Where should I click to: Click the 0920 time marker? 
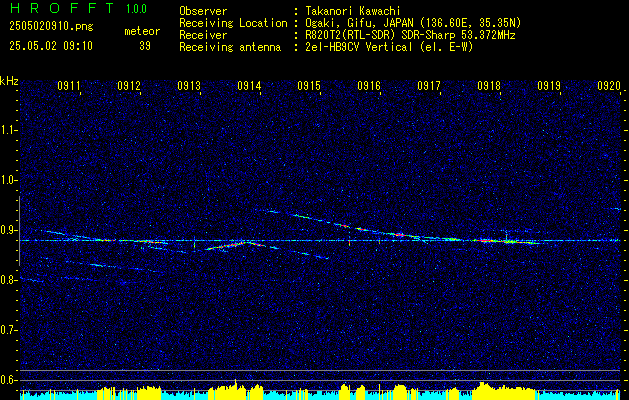[x=609, y=85]
